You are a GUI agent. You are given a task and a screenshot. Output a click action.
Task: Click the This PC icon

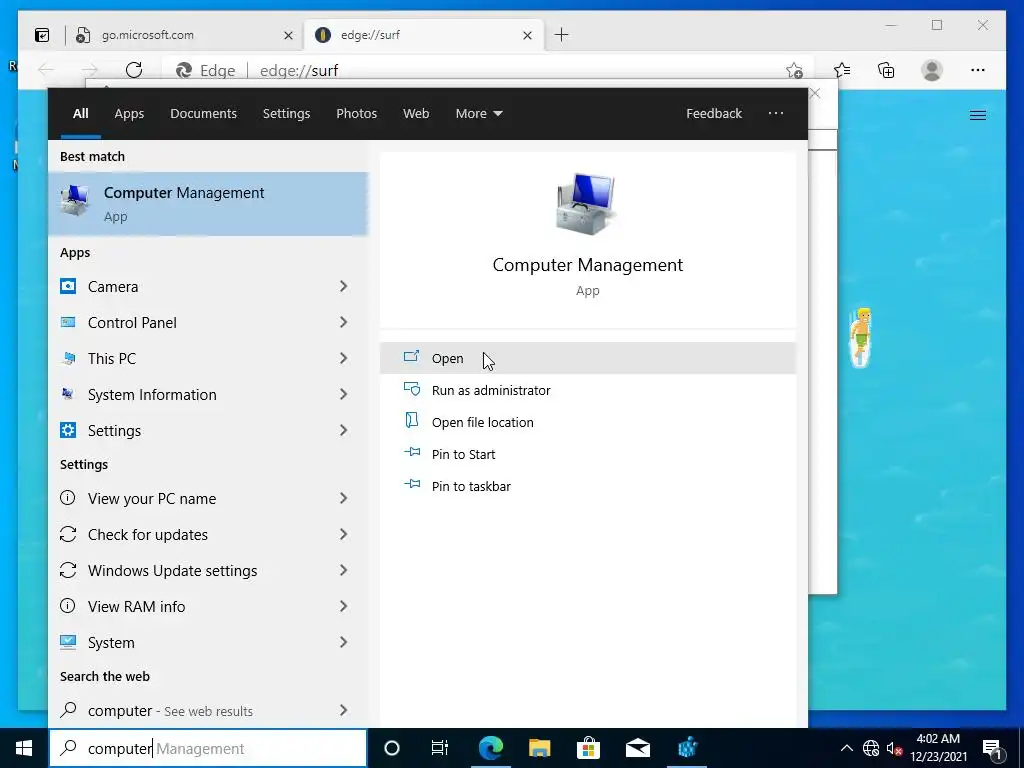pyautogui.click(x=68, y=358)
